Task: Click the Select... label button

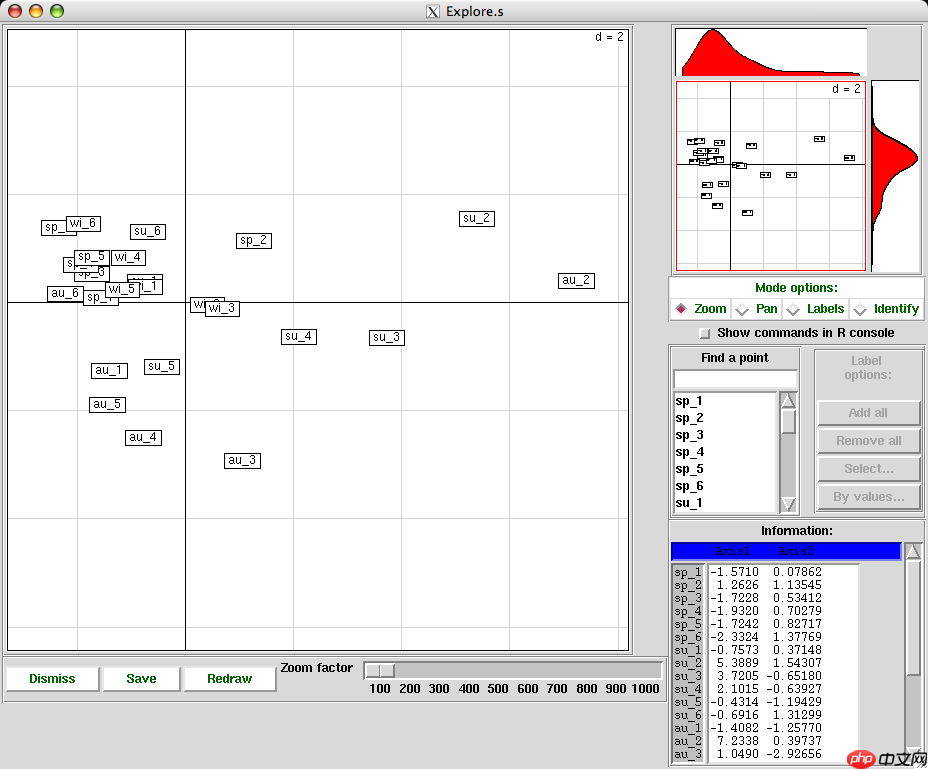Action: coord(868,468)
